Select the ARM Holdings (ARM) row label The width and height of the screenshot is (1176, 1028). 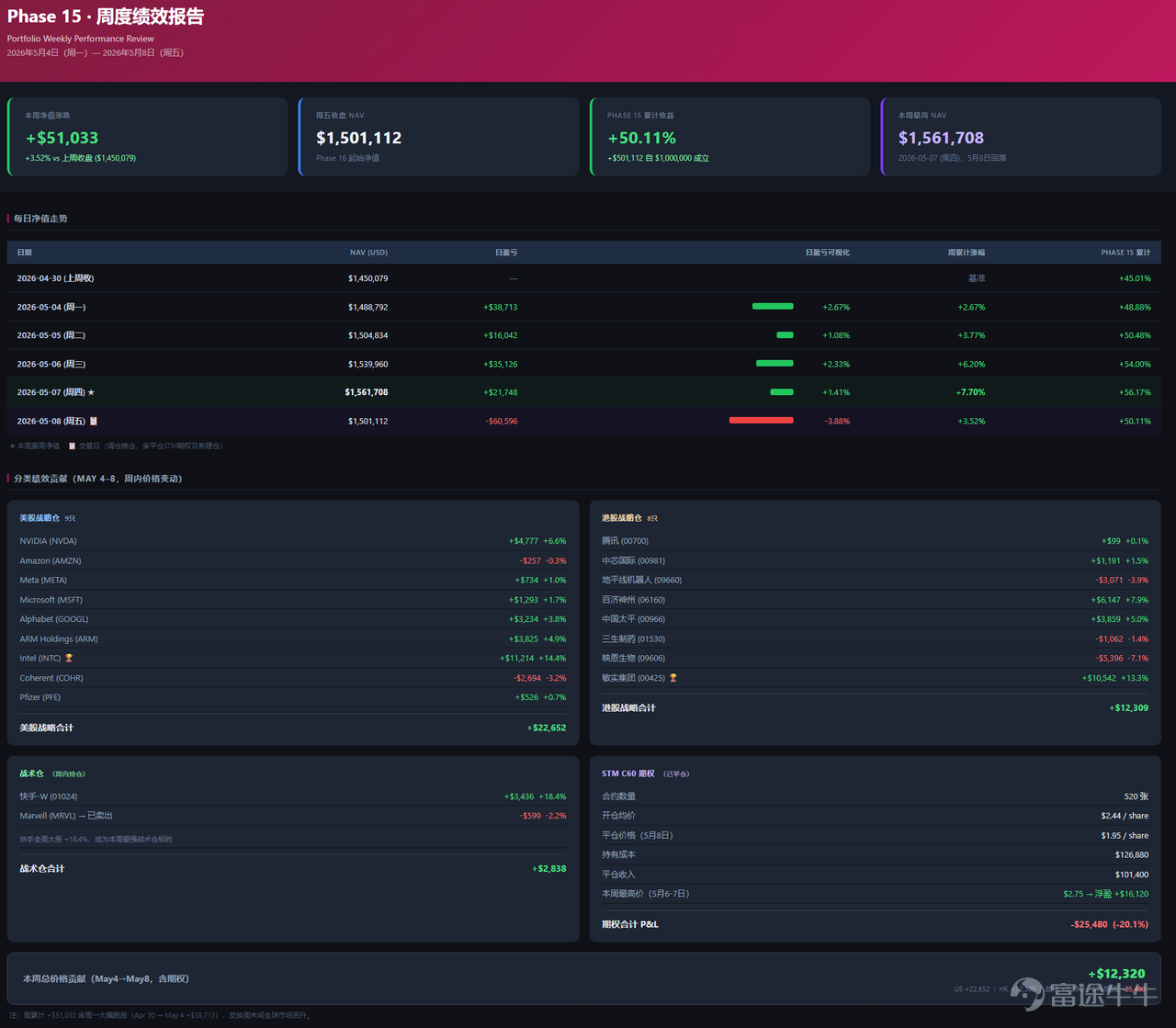click(59, 638)
